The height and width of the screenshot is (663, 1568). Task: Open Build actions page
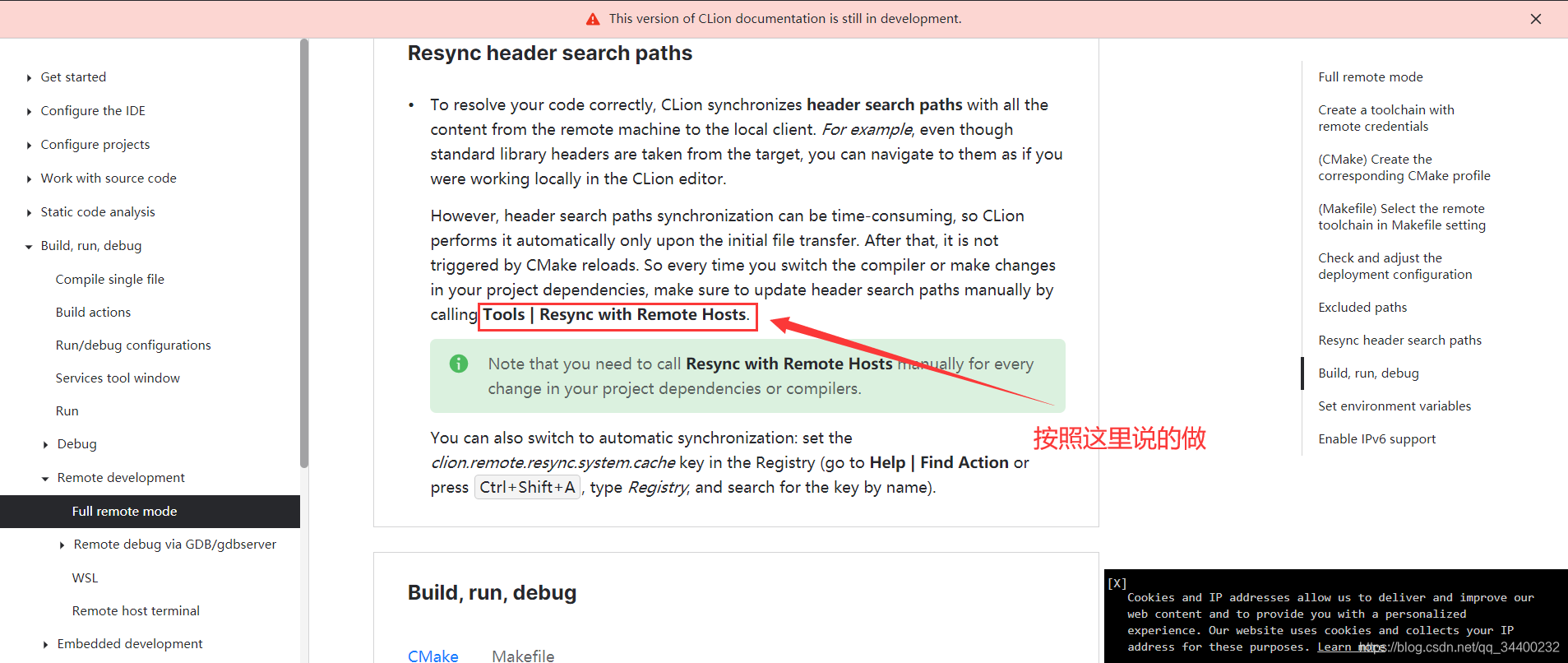point(93,312)
